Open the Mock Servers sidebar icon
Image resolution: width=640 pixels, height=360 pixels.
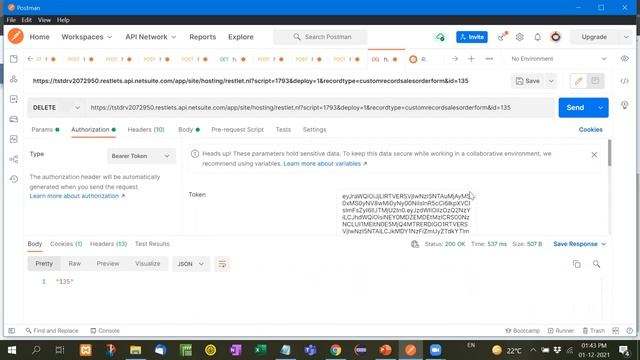13,119
